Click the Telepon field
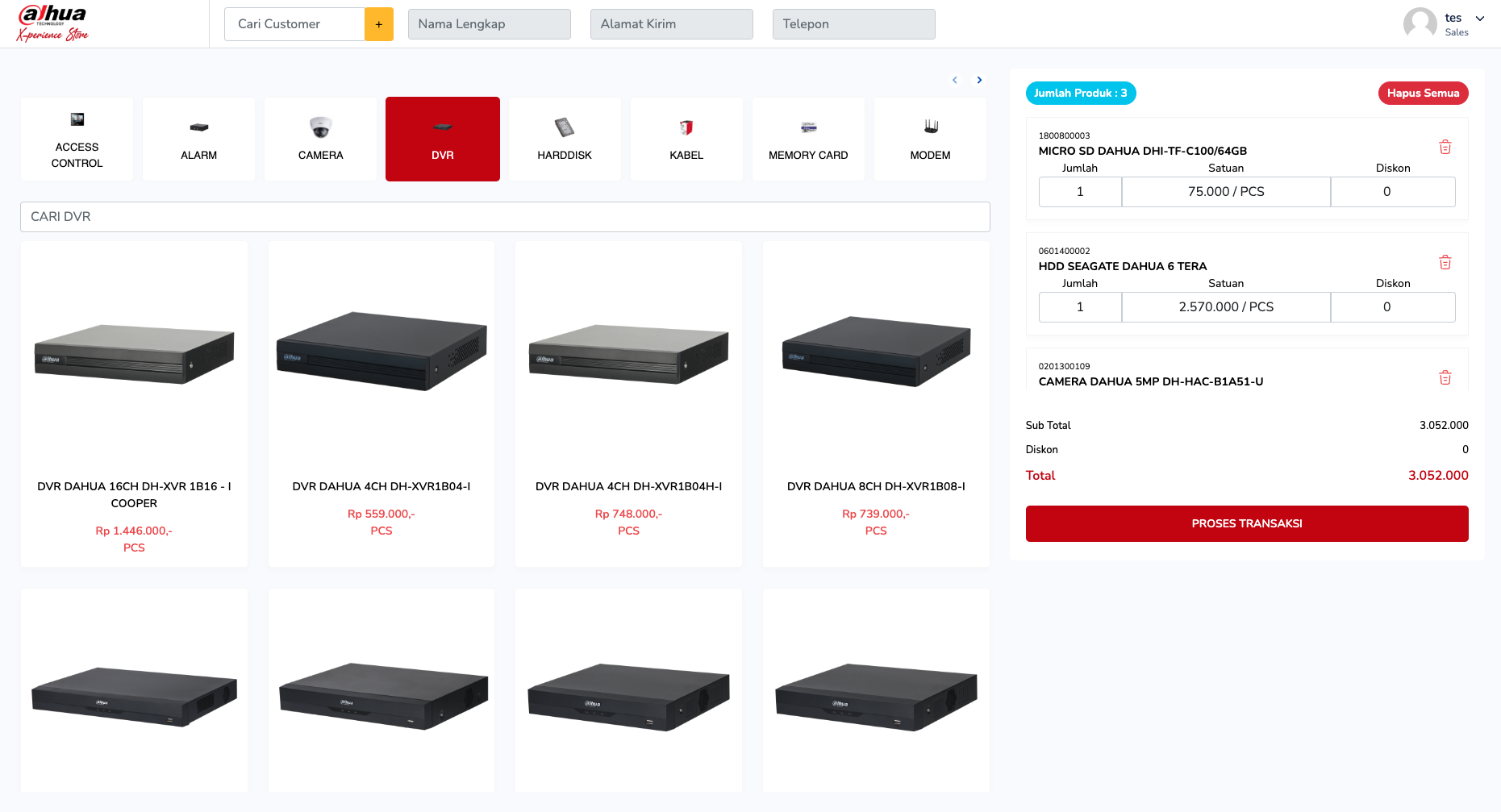This screenshot has width=1501, height=812. (854, 24)
